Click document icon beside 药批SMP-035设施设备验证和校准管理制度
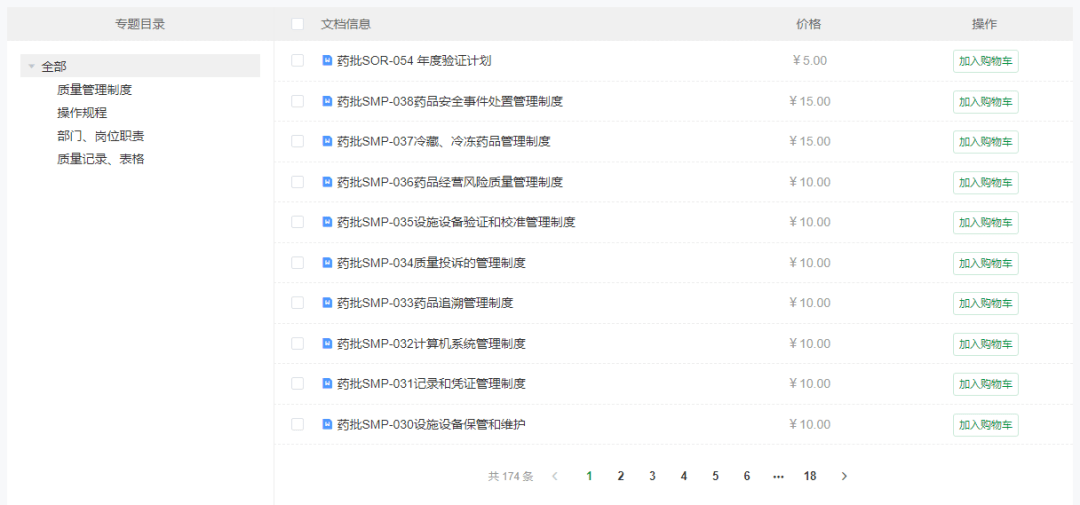 tap(327, 222)
